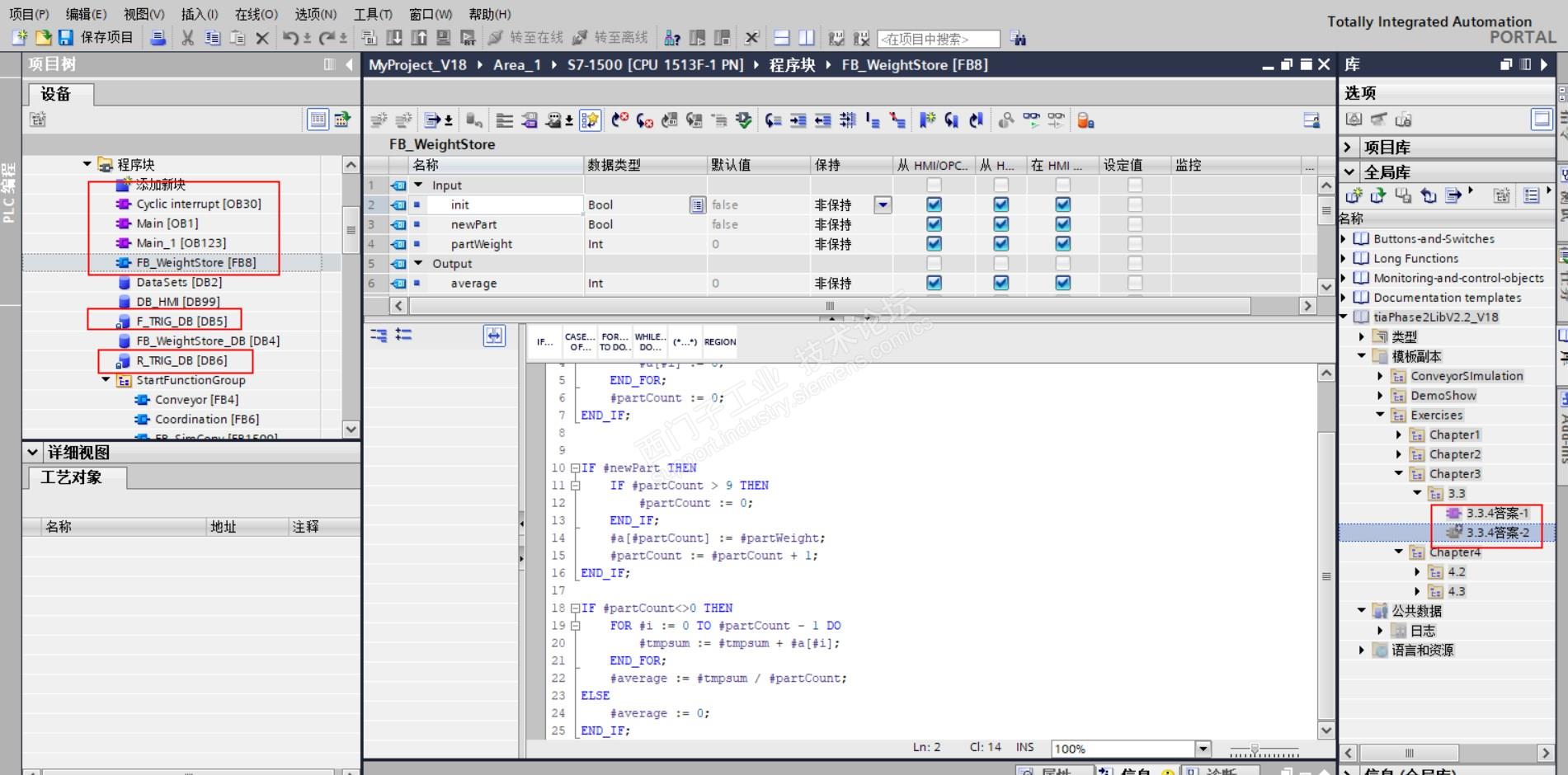Click the Cut scissors icon

pyautogui.click(x=187, y=38)
